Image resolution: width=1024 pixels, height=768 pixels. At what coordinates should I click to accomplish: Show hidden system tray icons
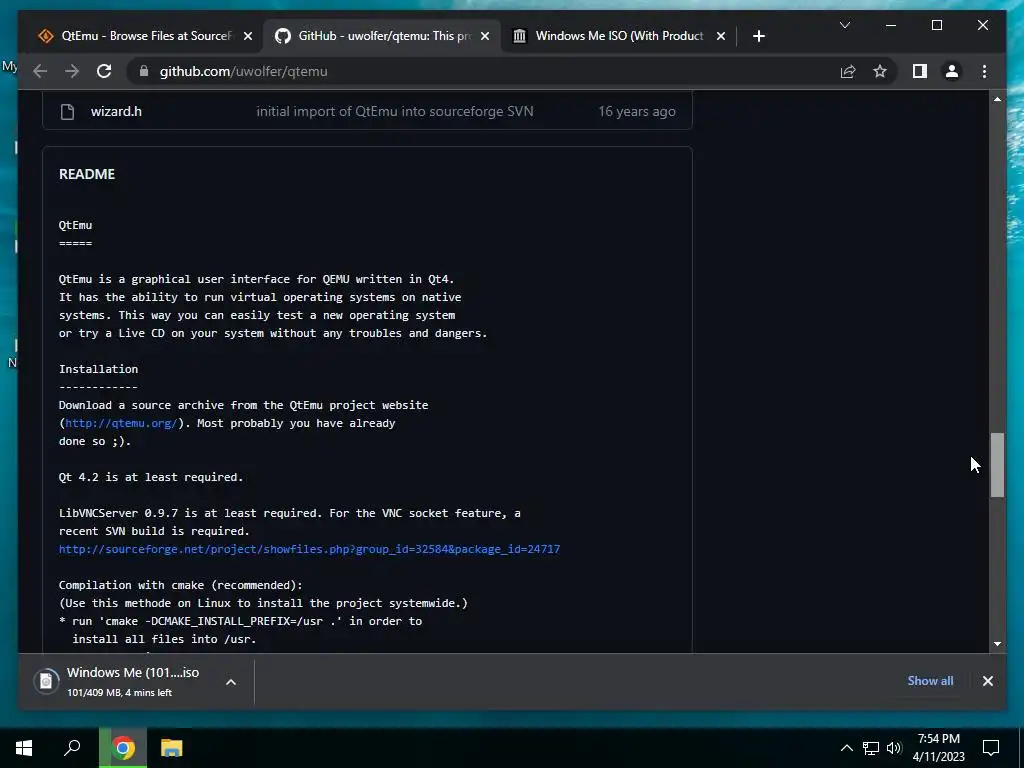pyautogui.click(x=846, y=748)
